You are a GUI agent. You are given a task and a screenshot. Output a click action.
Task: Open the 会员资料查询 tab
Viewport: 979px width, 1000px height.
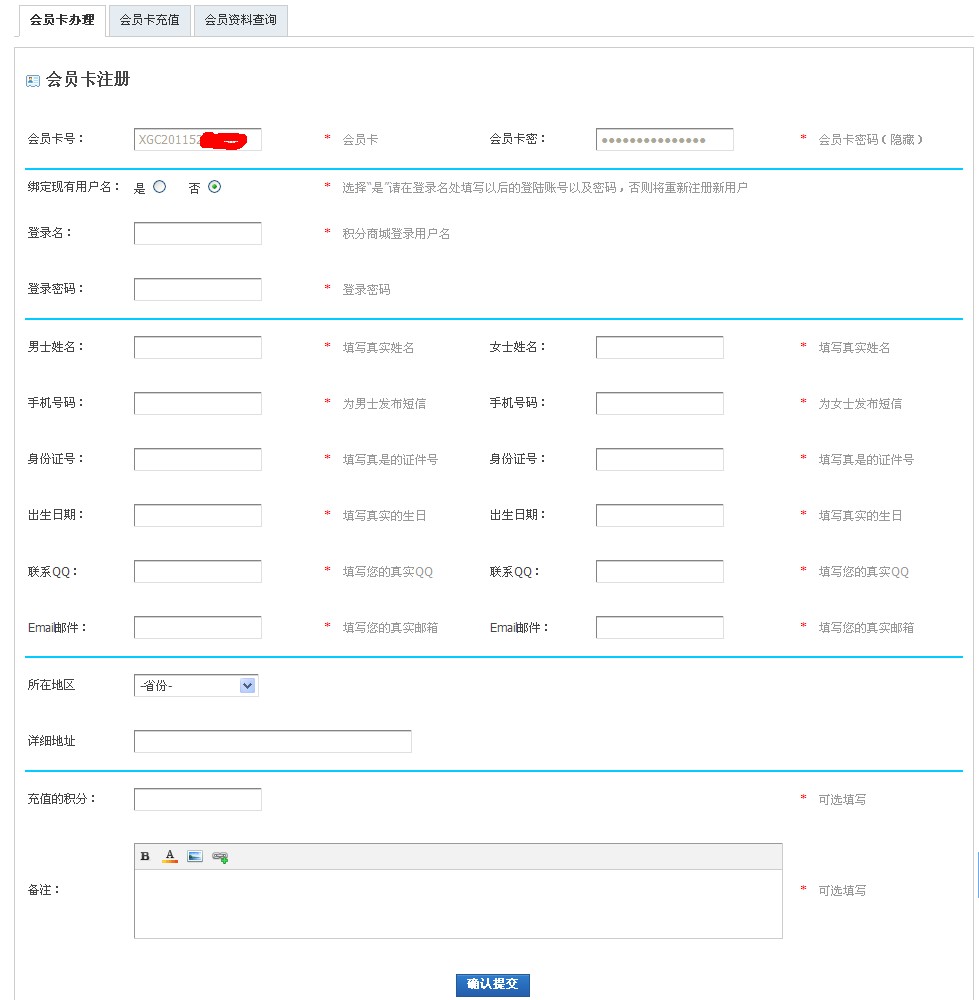pyautogui.click(x=241, y=20)
